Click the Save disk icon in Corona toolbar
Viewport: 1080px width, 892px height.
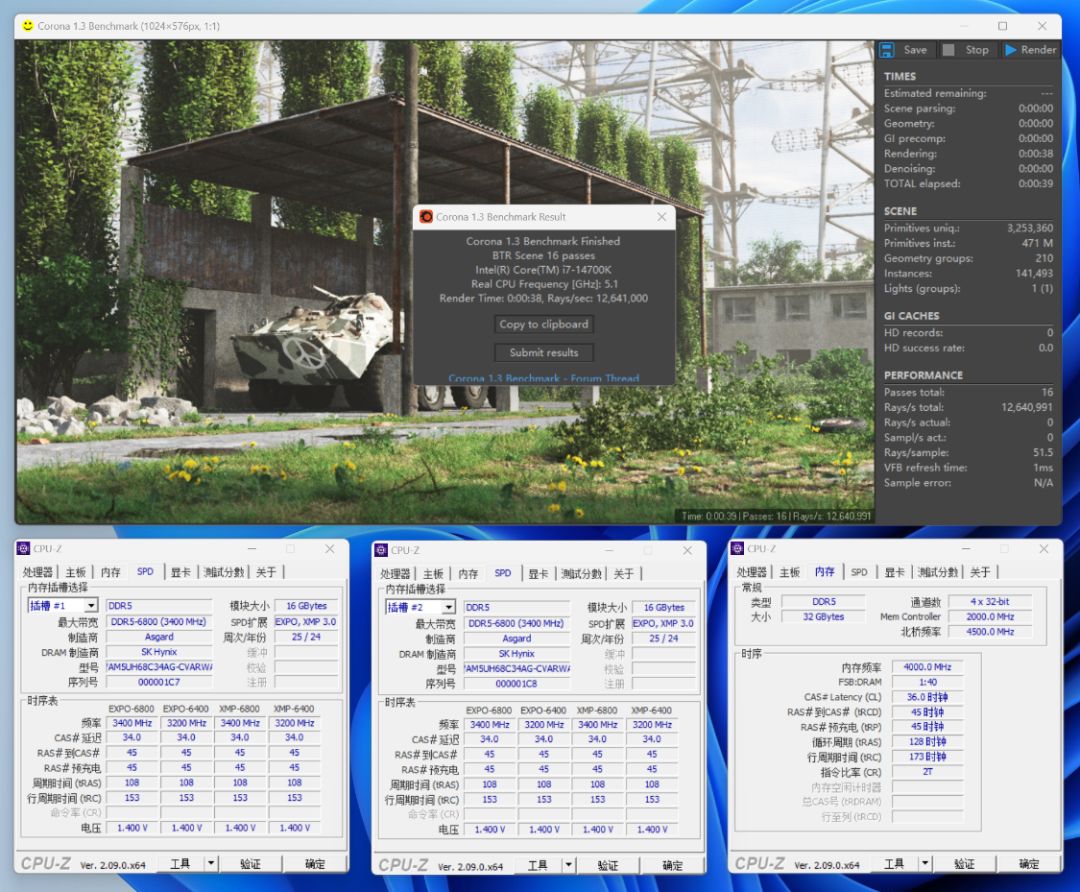coord(887,50)
